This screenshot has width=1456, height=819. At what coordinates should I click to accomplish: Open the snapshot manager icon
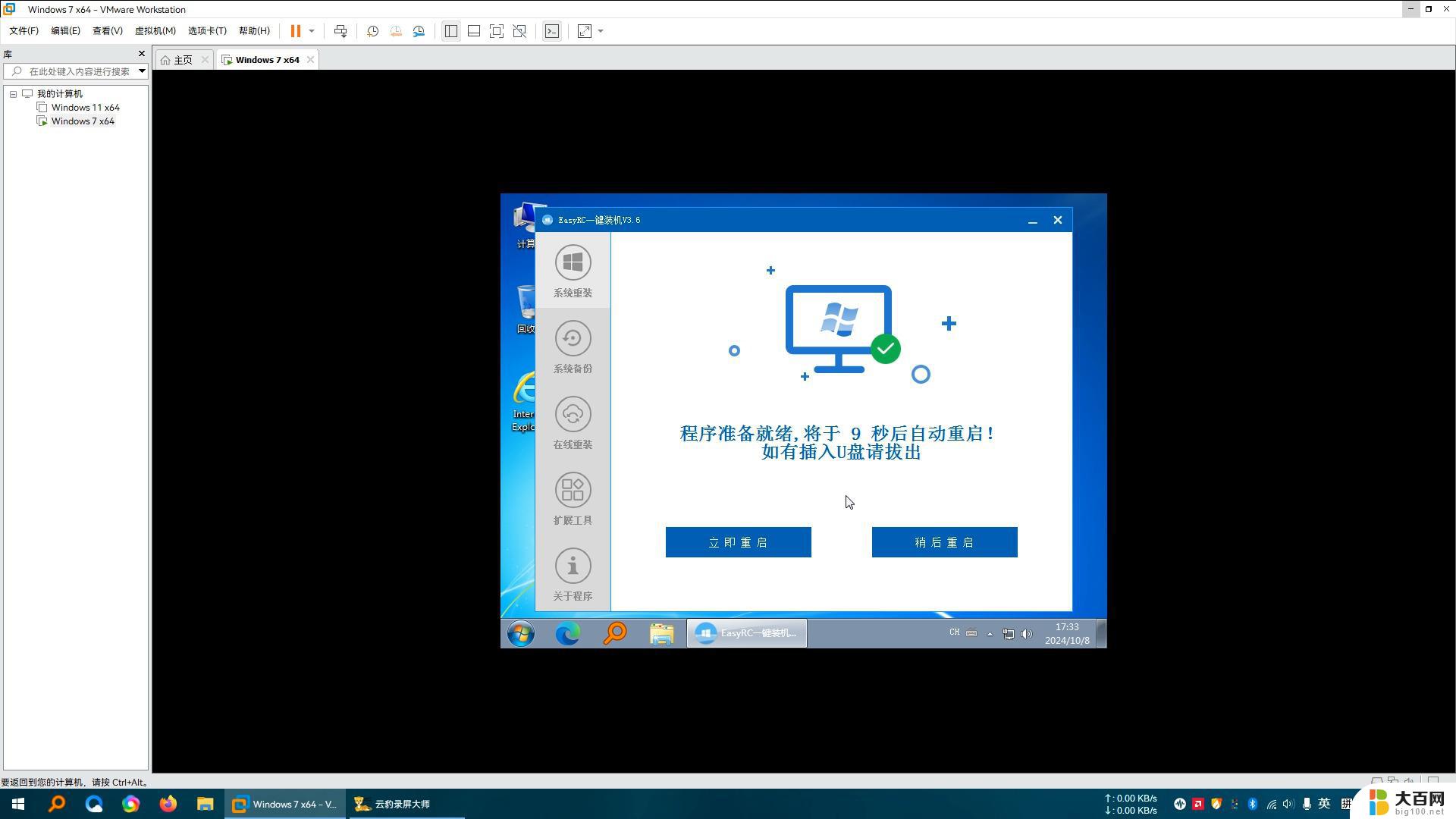click(419, 31)
